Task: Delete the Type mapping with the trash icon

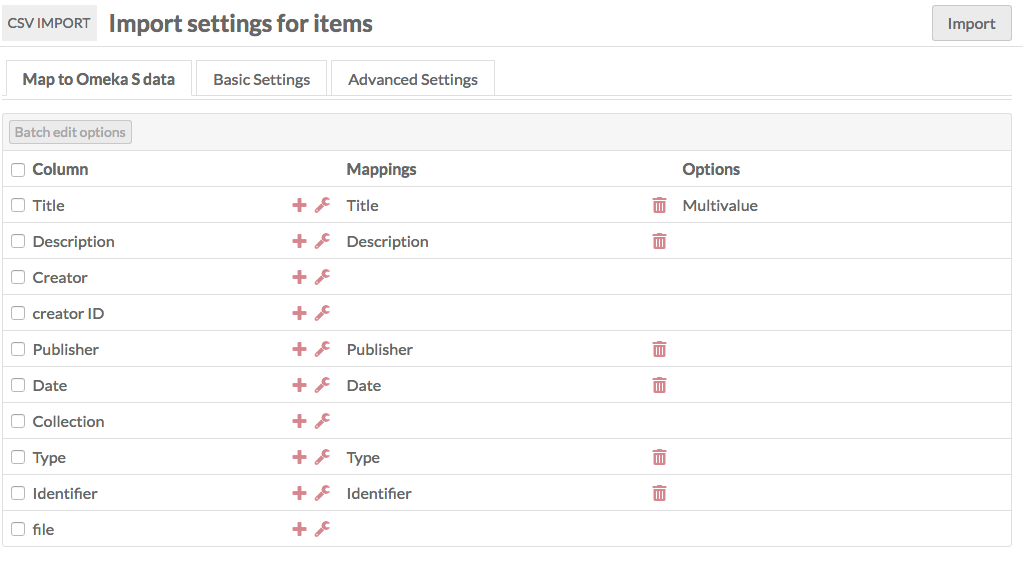Action: tap(660, 457)
